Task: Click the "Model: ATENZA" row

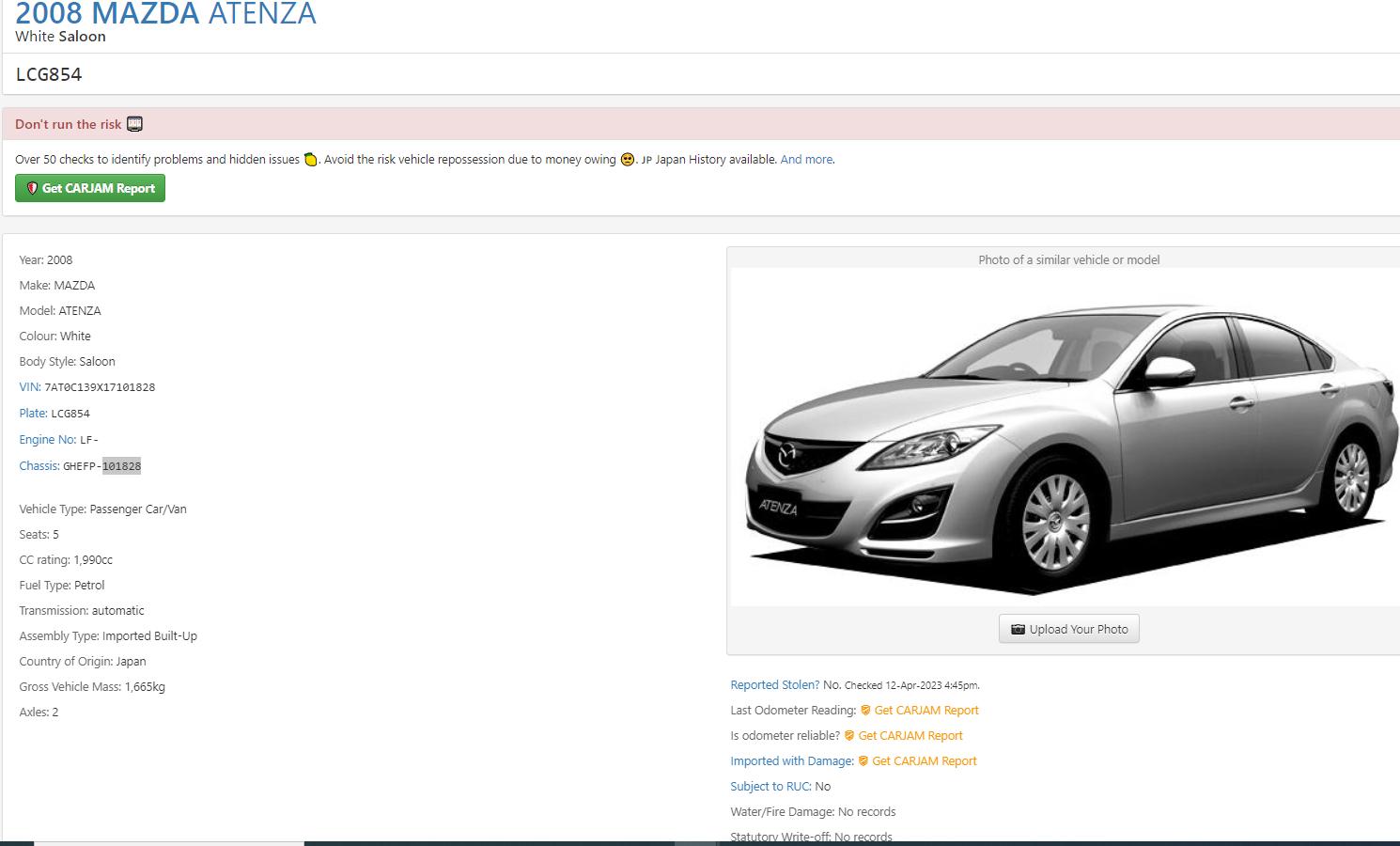Action: pos(60,310)
